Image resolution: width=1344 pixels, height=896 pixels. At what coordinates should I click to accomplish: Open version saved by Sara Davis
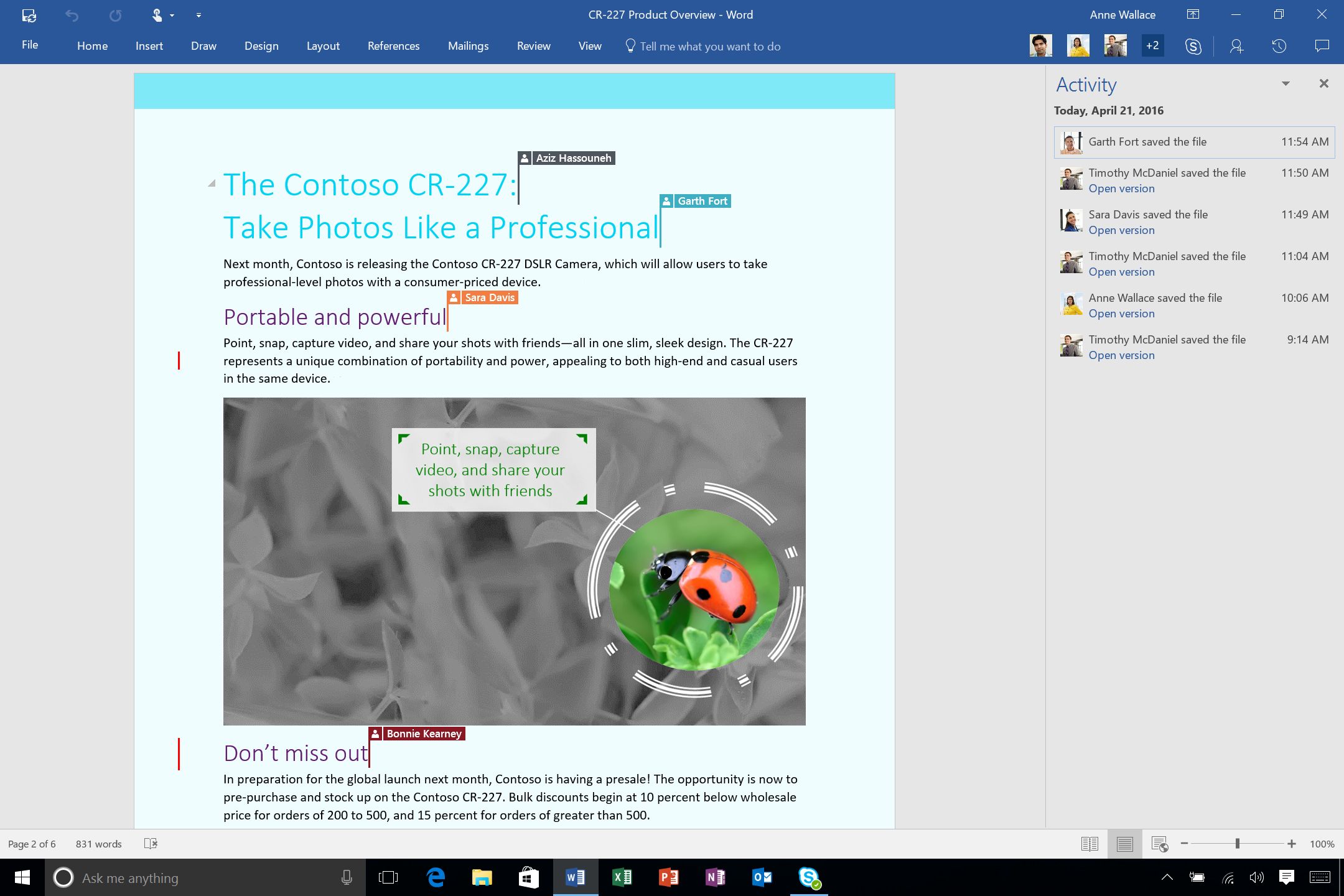click(x=1121, y=230)
